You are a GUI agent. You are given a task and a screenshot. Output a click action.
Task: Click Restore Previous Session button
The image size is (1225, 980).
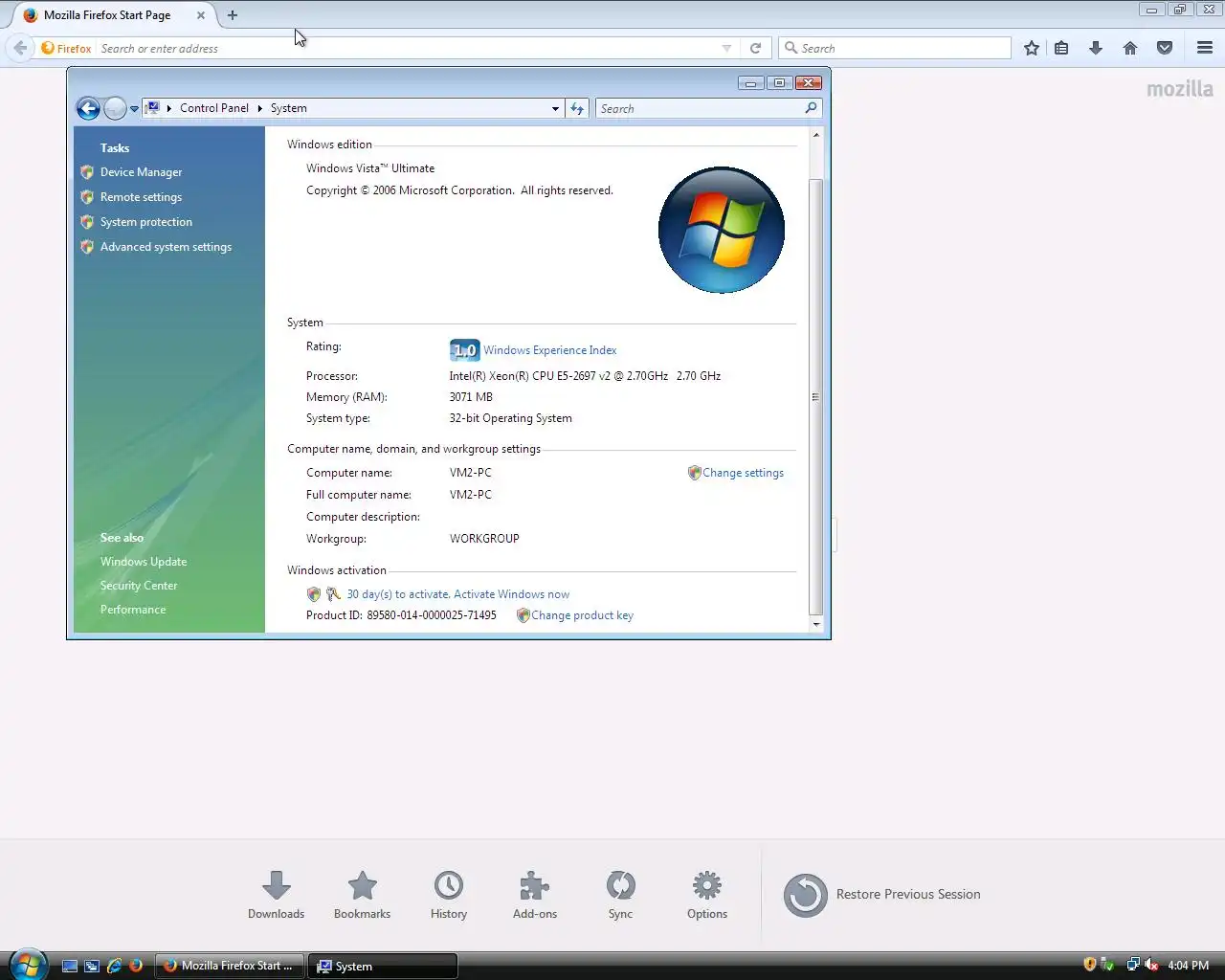(x=881, y=895)
